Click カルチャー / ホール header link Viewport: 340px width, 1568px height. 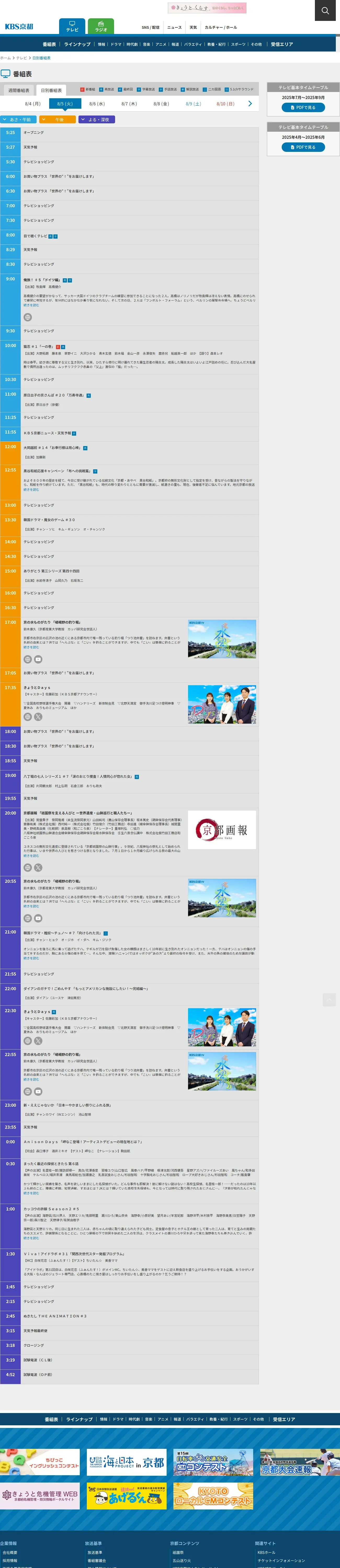click(x=220, y=27)
